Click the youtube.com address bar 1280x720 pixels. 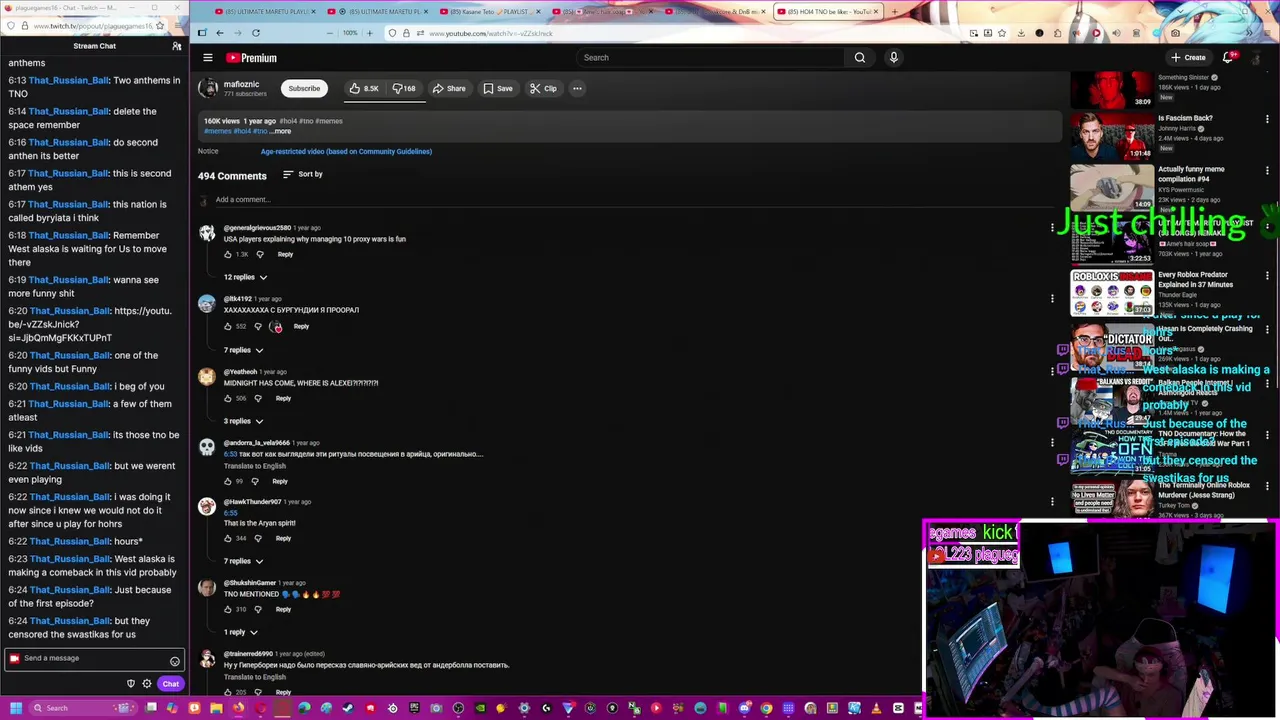click(x=680, y=33)
